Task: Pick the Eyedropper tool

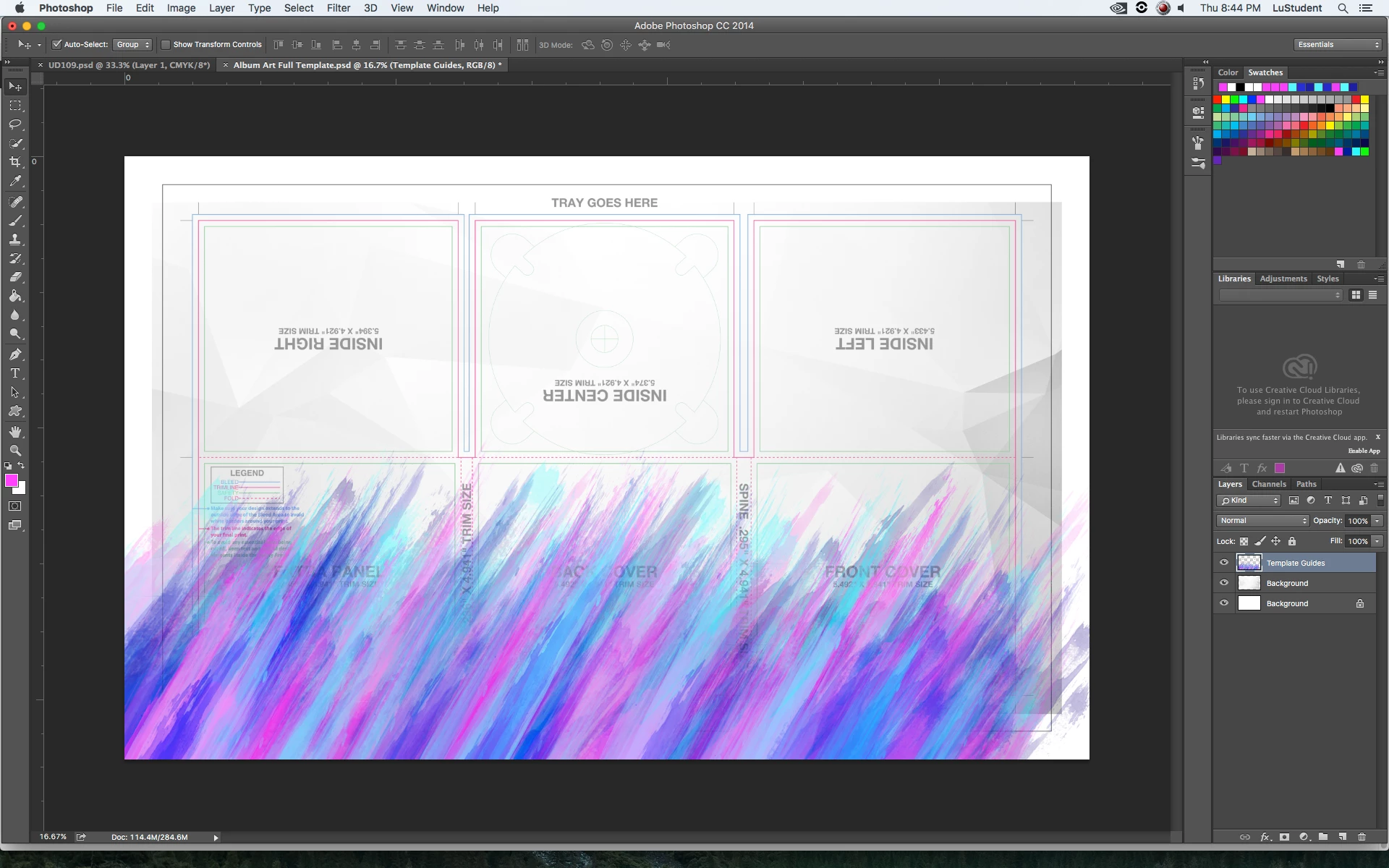Action: tap(15, 181)
